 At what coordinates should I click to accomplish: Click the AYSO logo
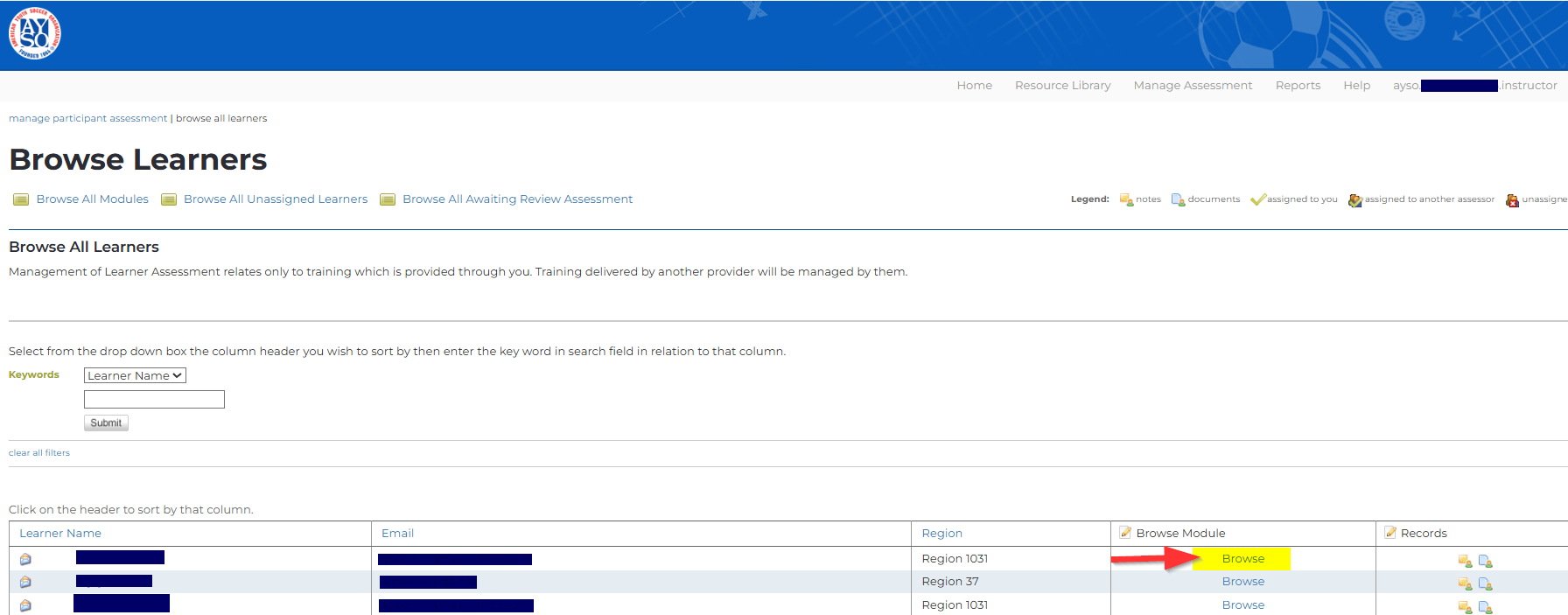pyautogui.click(x=35, y=33)
